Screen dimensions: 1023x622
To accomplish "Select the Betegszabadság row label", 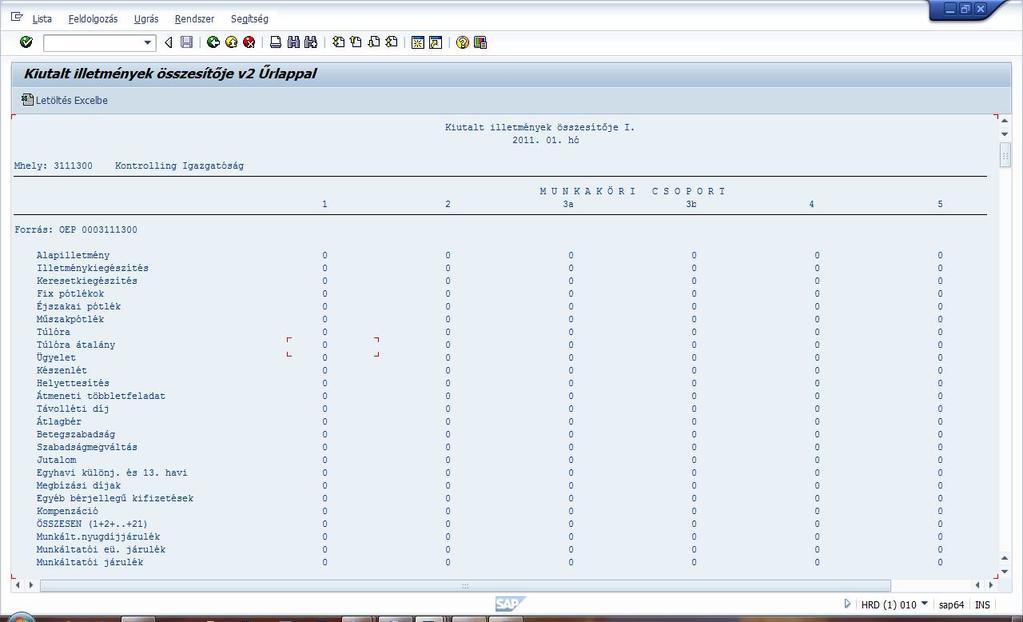I will pyautogui.click(x=76, y=434).
